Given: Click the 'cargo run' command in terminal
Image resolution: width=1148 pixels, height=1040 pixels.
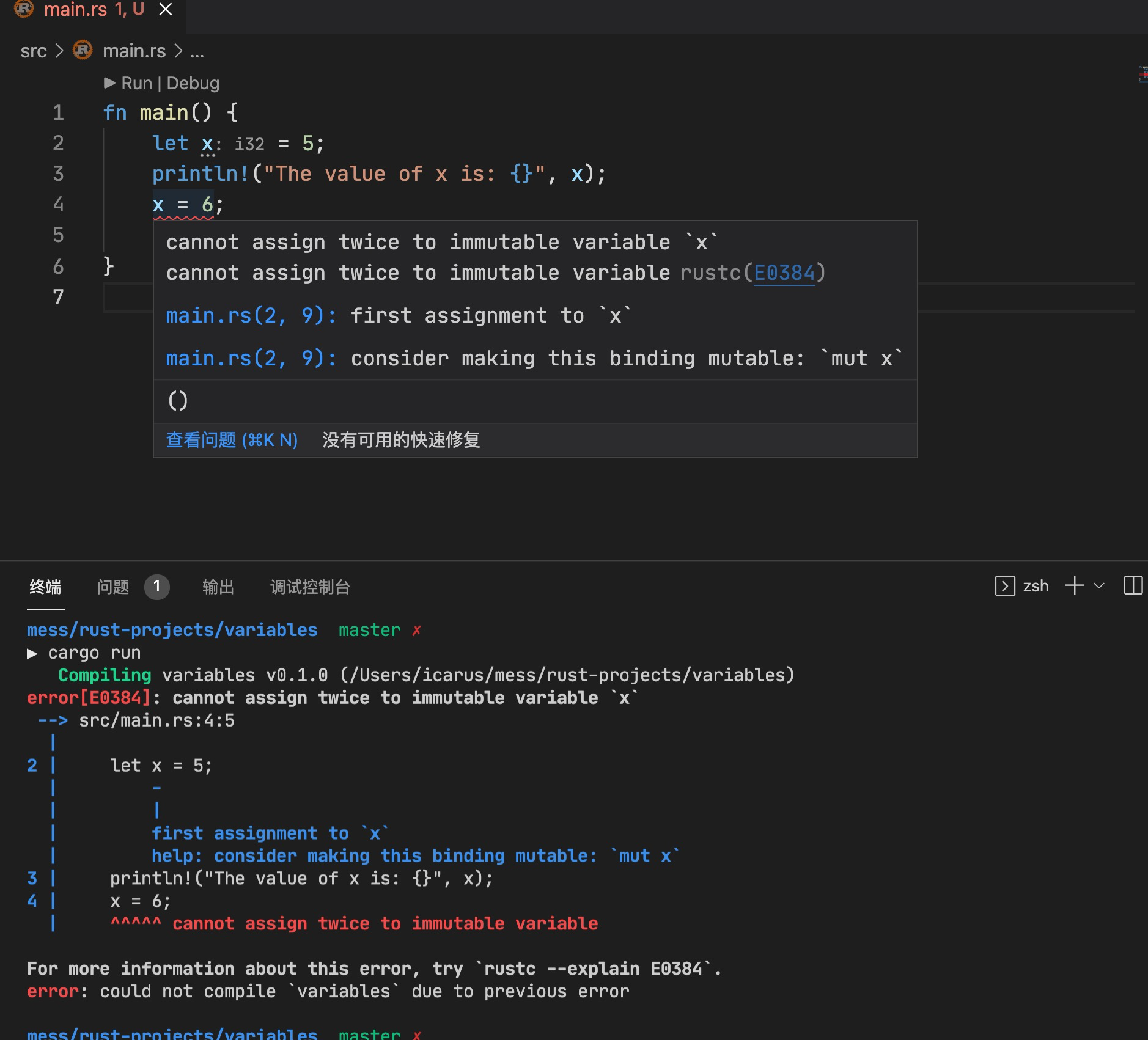Looking at the screenshot, I should [94, 653].
